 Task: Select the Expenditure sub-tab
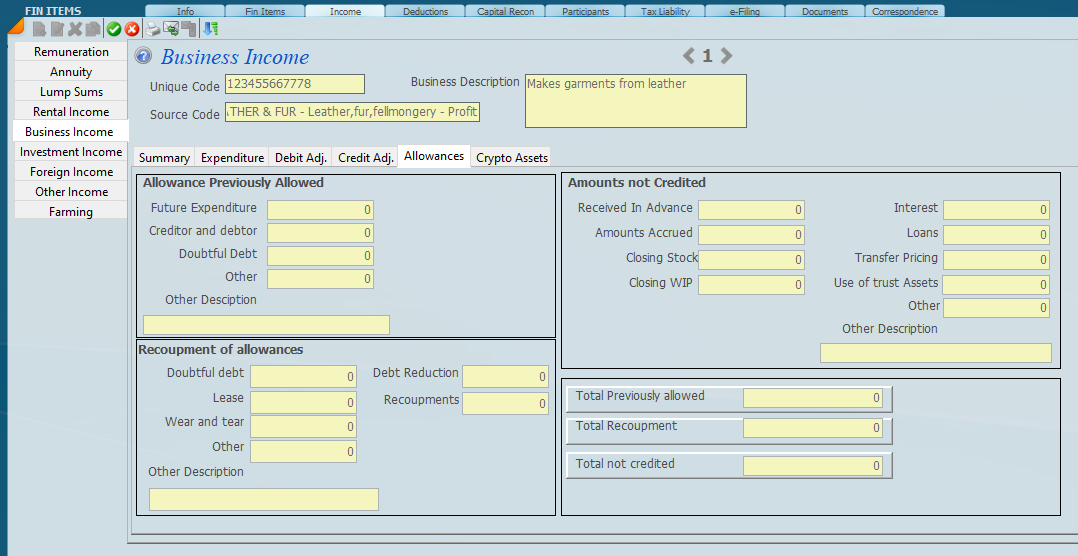click(232, 158)
